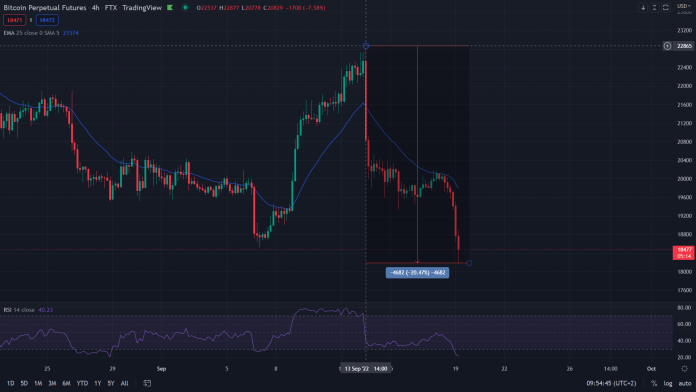Click the RSI value 40.23
The width and height of the screenshot is (696, 392).
click(46, 310)
